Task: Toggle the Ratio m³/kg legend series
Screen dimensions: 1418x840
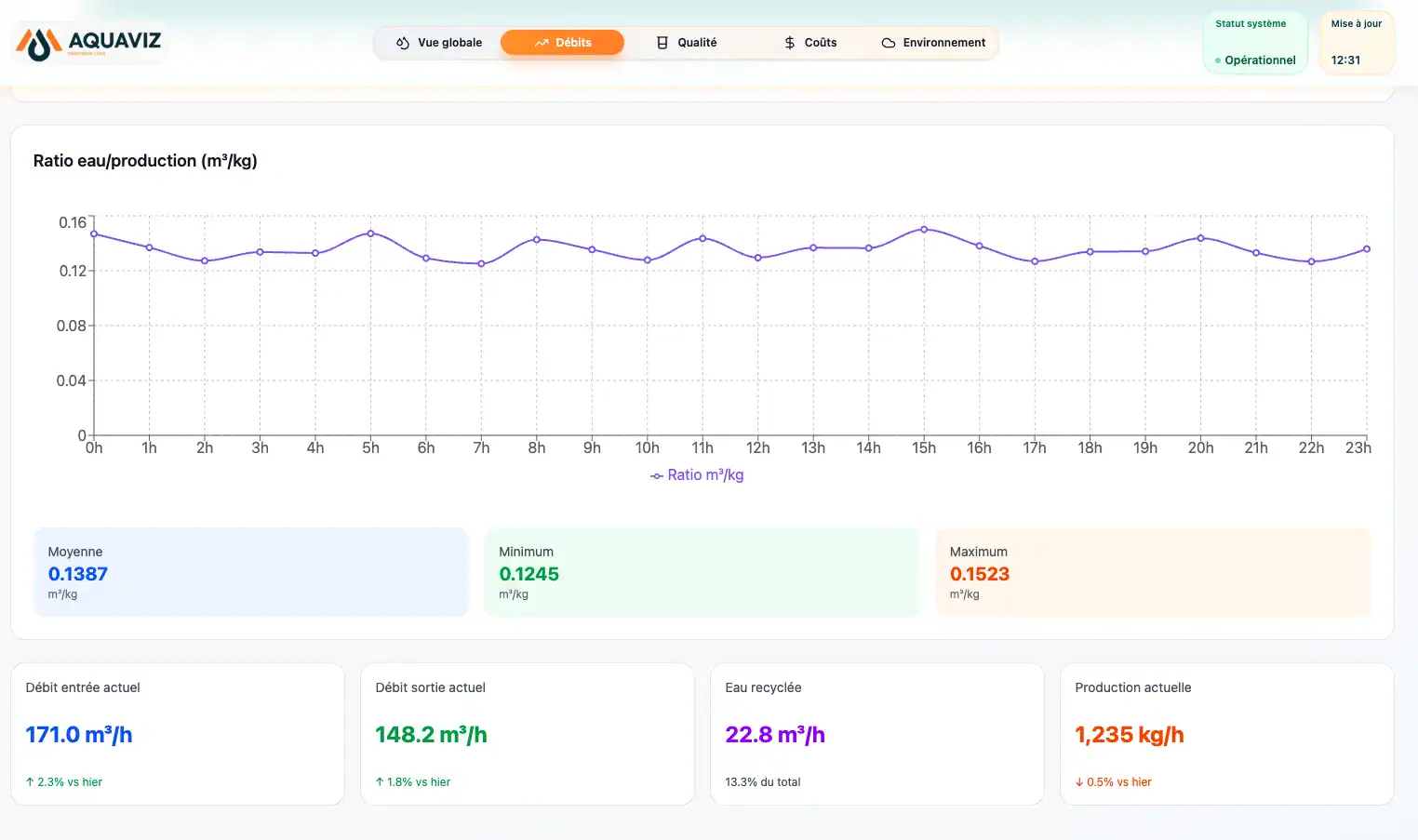Action: (x=697, y=475)
